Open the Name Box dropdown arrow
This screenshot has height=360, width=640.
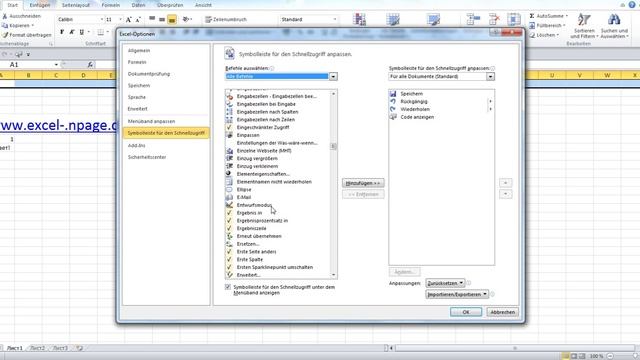[56, 64]
